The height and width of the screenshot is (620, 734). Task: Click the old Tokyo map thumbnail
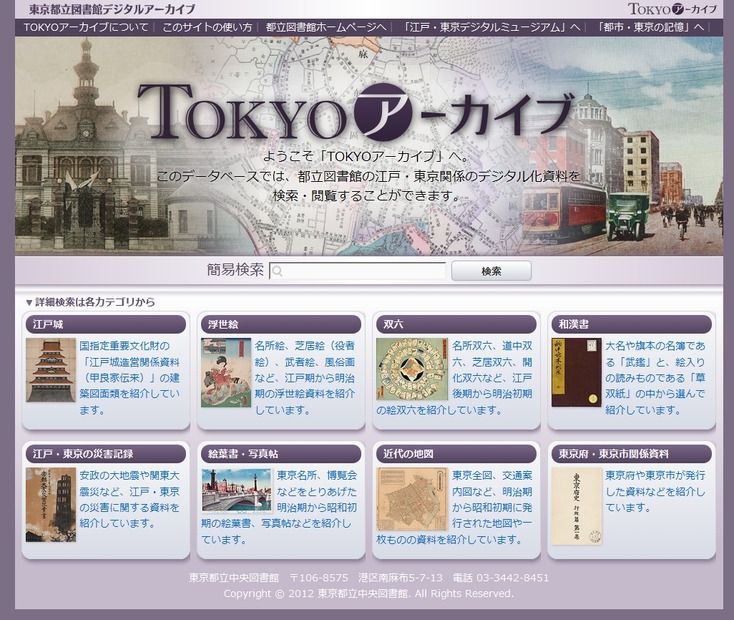[x=412, y=499]
